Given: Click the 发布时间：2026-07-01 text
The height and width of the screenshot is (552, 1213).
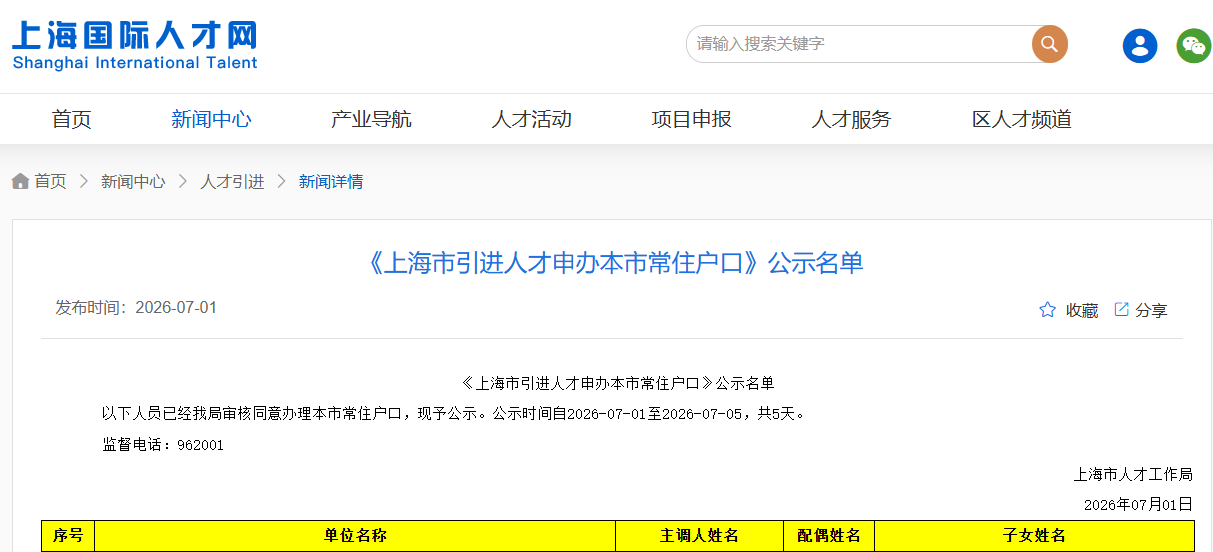Looking at the screenshot, I should 136,307.
